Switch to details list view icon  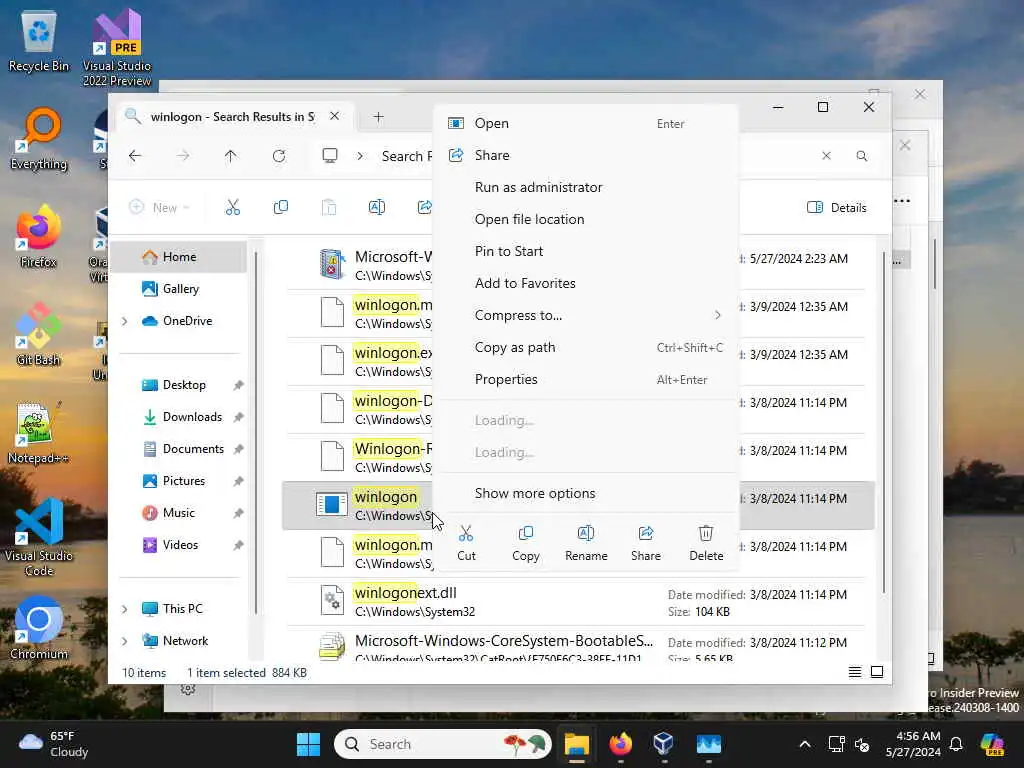click(854, 672)
